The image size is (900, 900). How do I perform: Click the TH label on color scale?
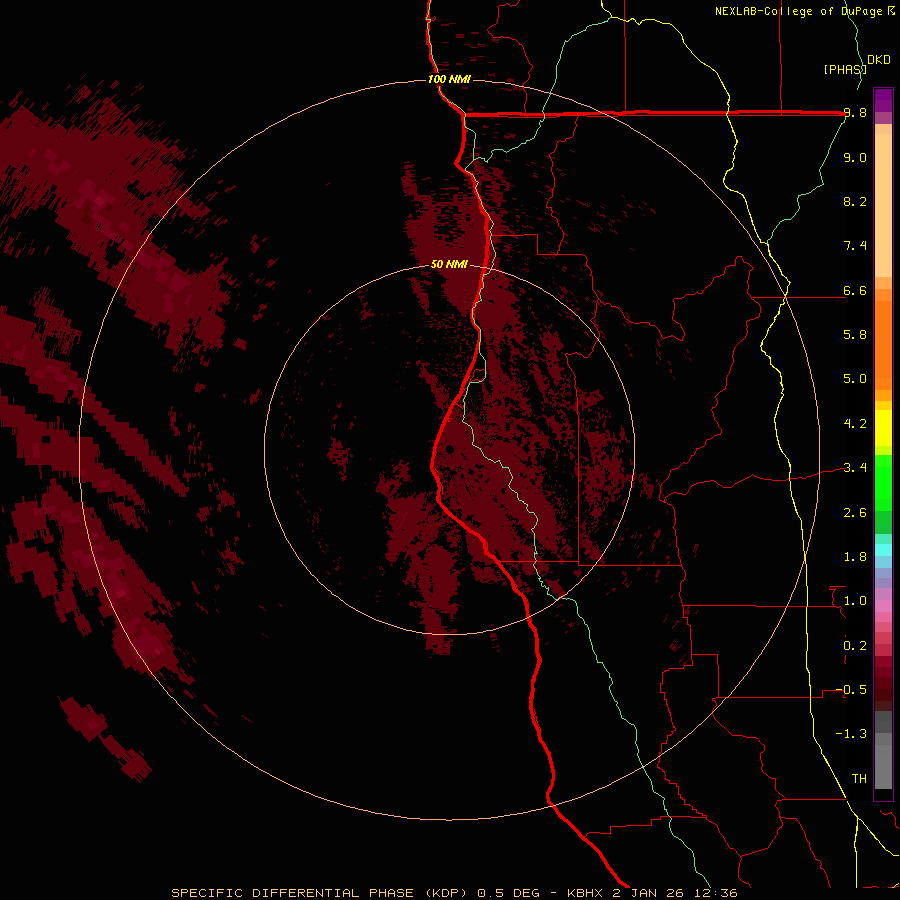859,779
